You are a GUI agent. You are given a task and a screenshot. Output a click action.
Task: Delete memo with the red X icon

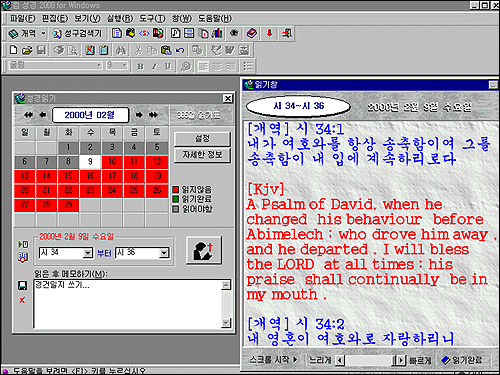tap(22, 300)
